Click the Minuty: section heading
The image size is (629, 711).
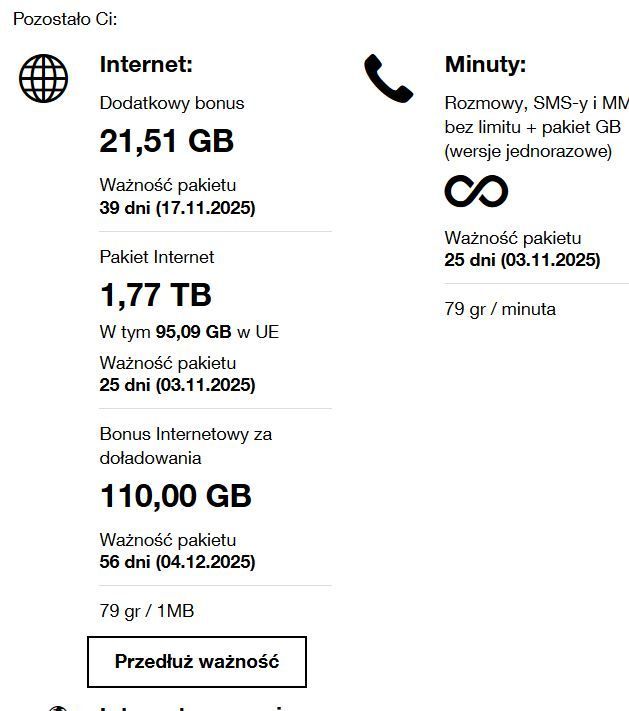click(x=485, y=65)
